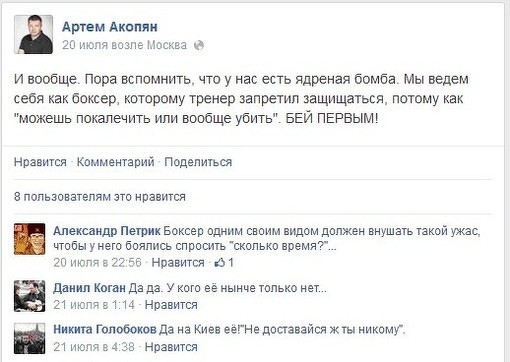
Task: View the 8 users who like this
Action: pos(100,197)
